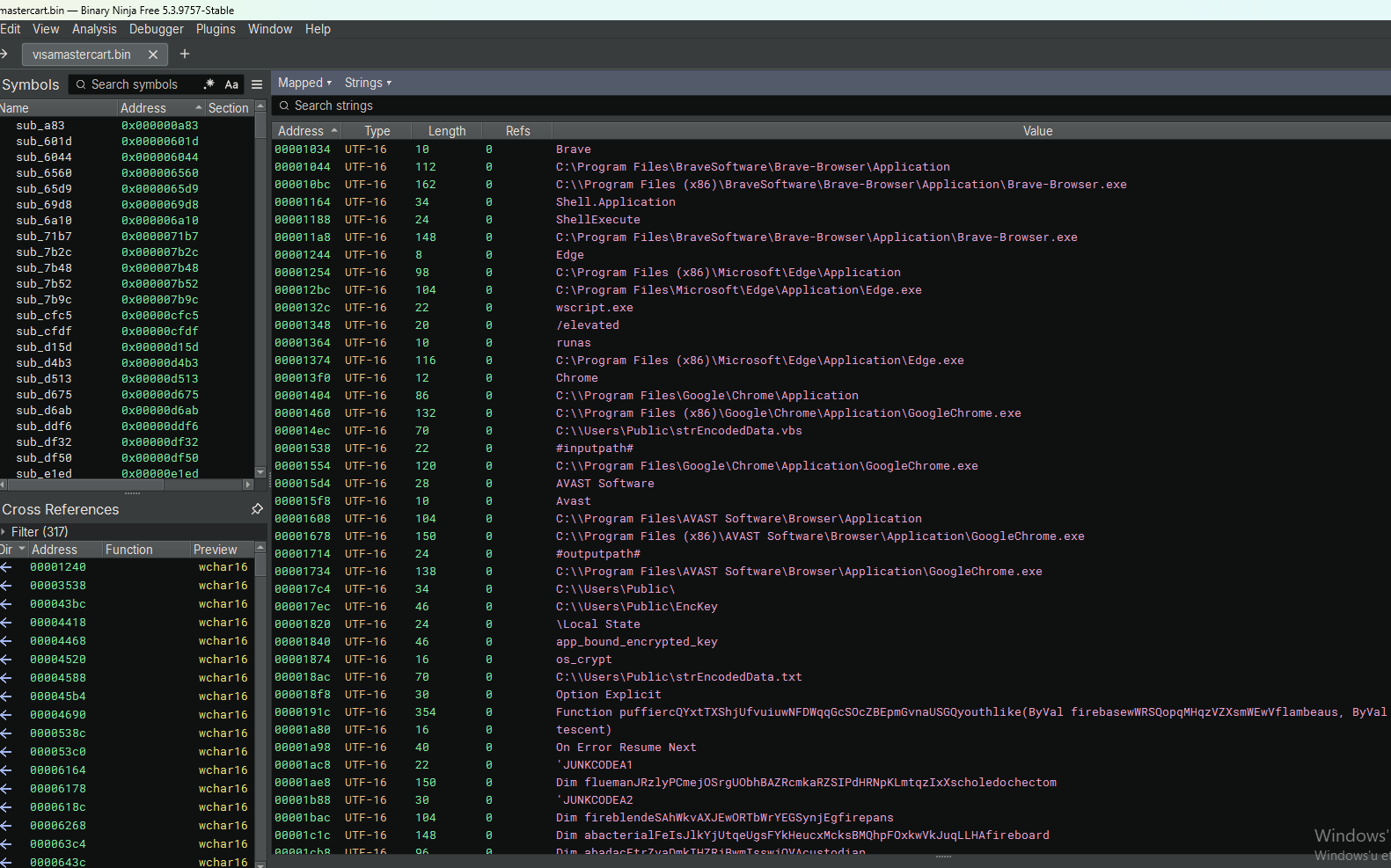Sort strings by Type column

[377, 131]
